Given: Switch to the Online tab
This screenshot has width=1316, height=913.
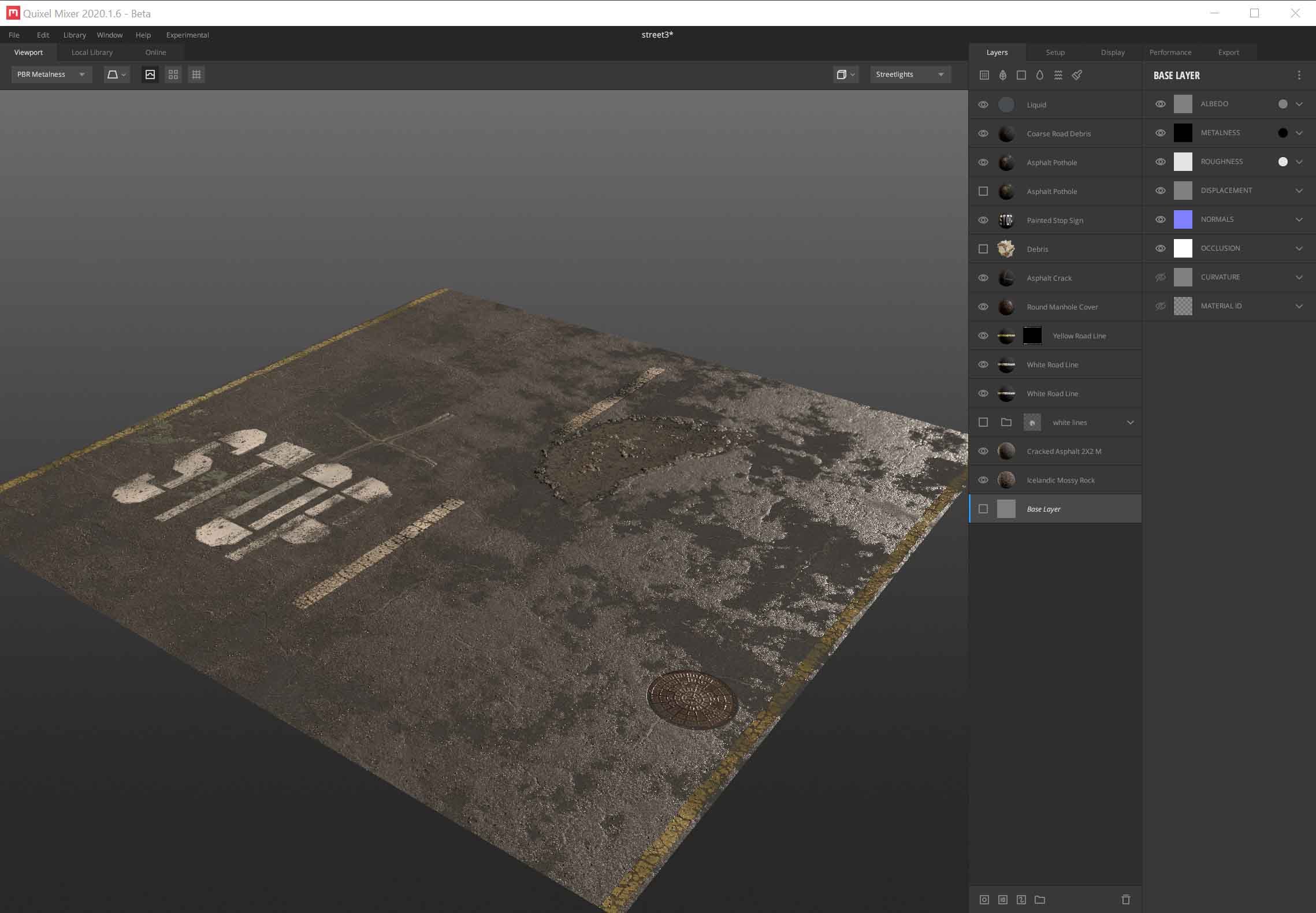Looking at the screenshot, I should 155,52.
